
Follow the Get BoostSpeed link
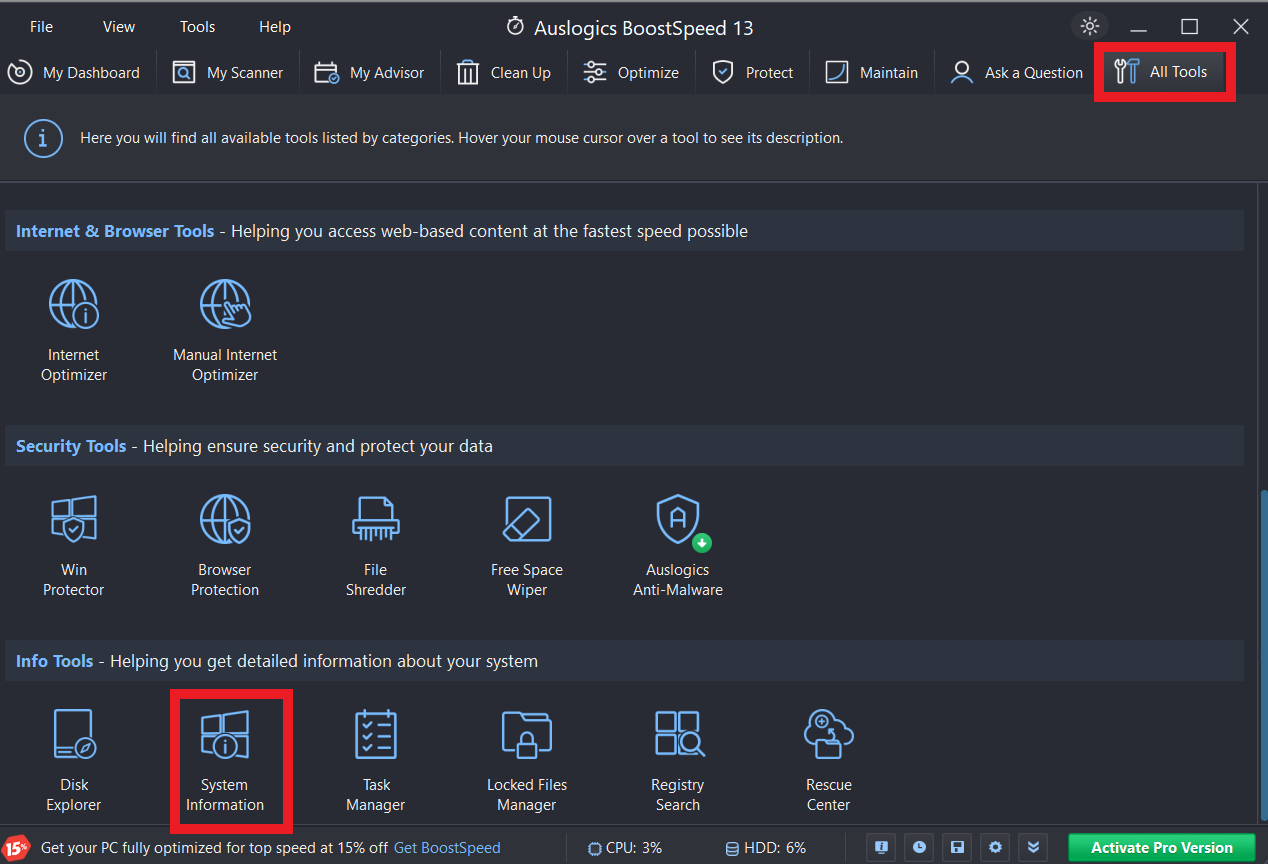pyautogui.click(x=447, y=848)
